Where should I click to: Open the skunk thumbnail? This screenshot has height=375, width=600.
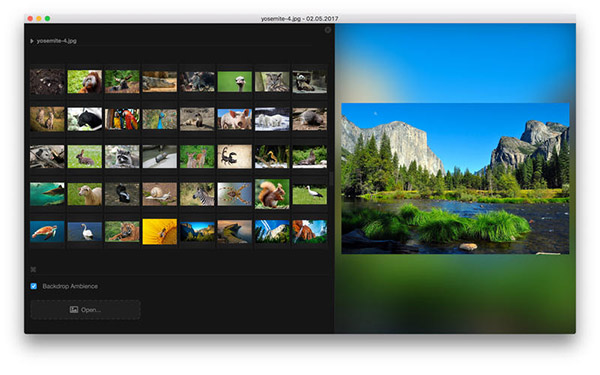[x=122, y=194]
